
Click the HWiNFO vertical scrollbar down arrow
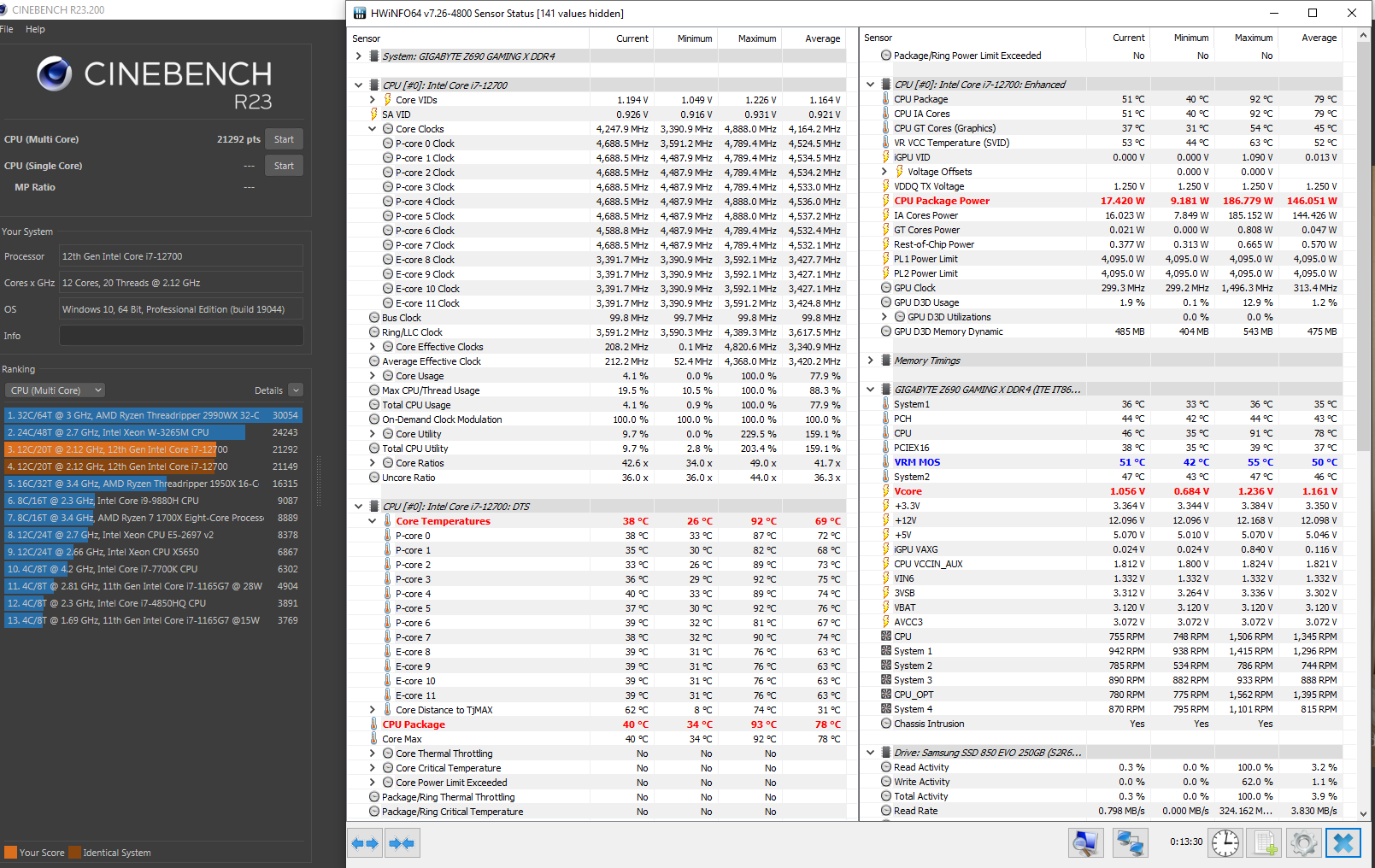tap(1364, 813)
